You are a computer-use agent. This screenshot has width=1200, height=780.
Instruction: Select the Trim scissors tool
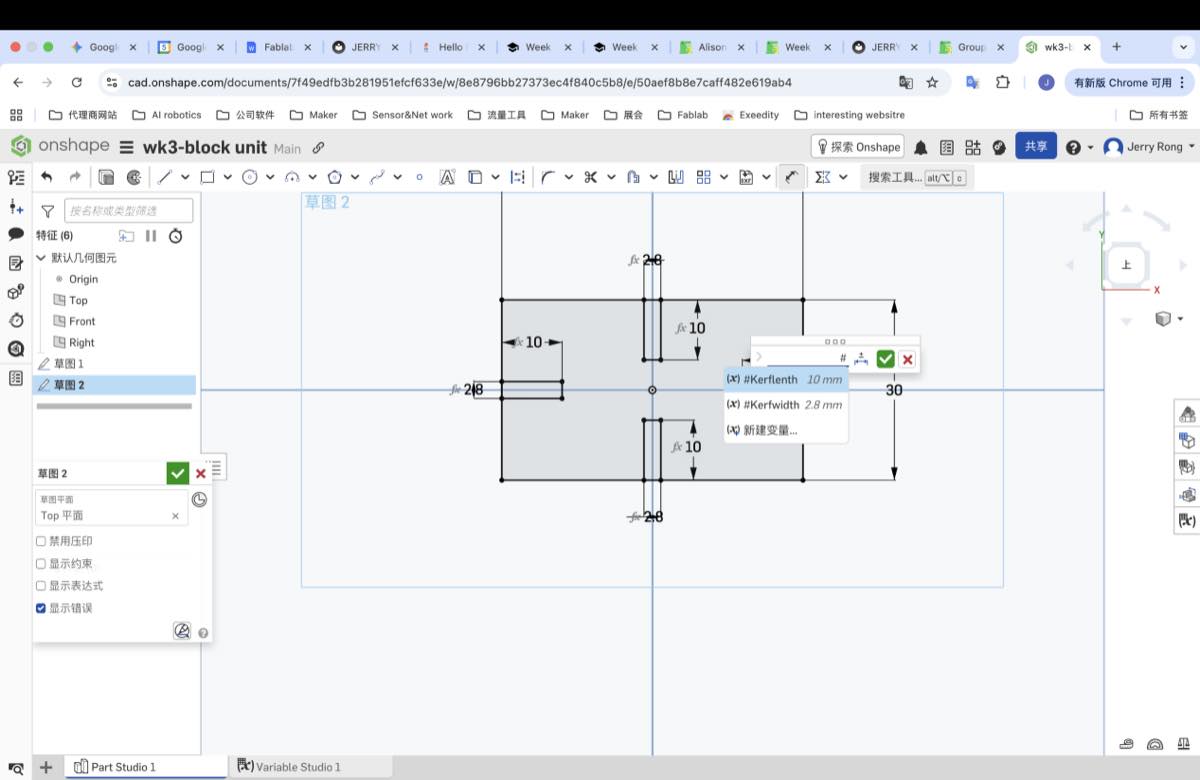click(590, 177)
